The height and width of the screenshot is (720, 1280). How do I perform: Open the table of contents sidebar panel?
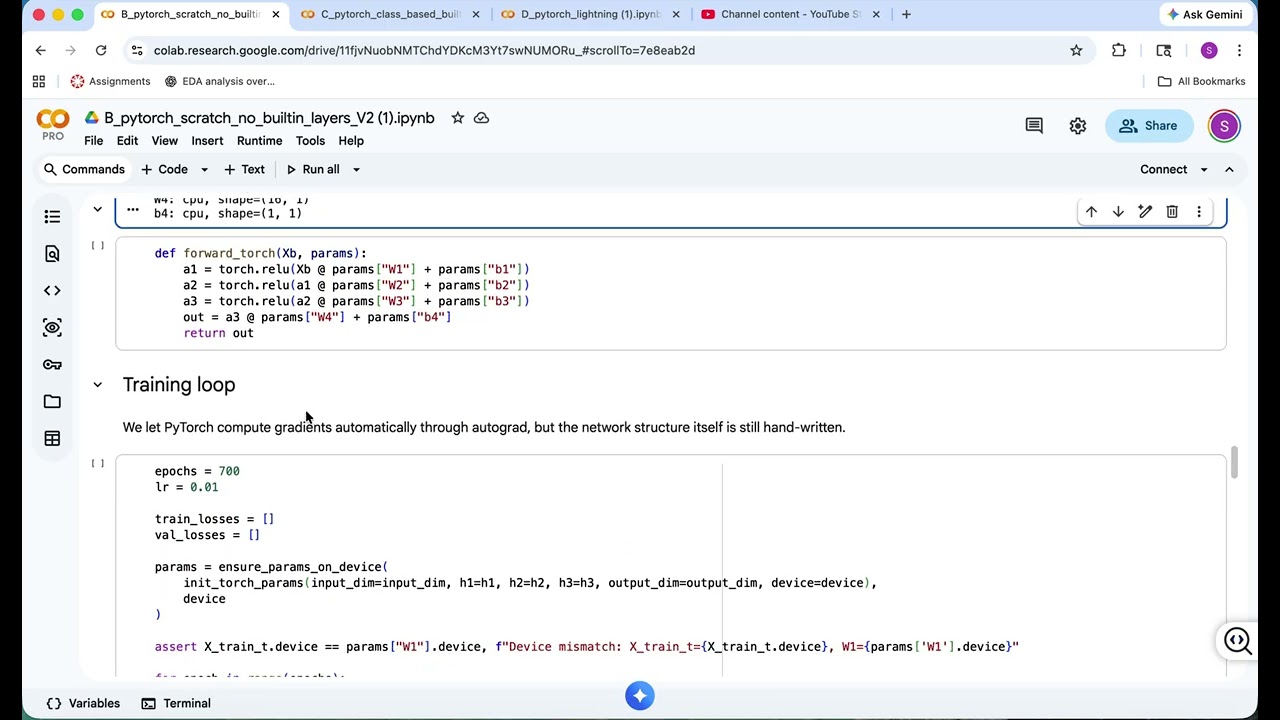pyautogui.click(x=52, y=217)
